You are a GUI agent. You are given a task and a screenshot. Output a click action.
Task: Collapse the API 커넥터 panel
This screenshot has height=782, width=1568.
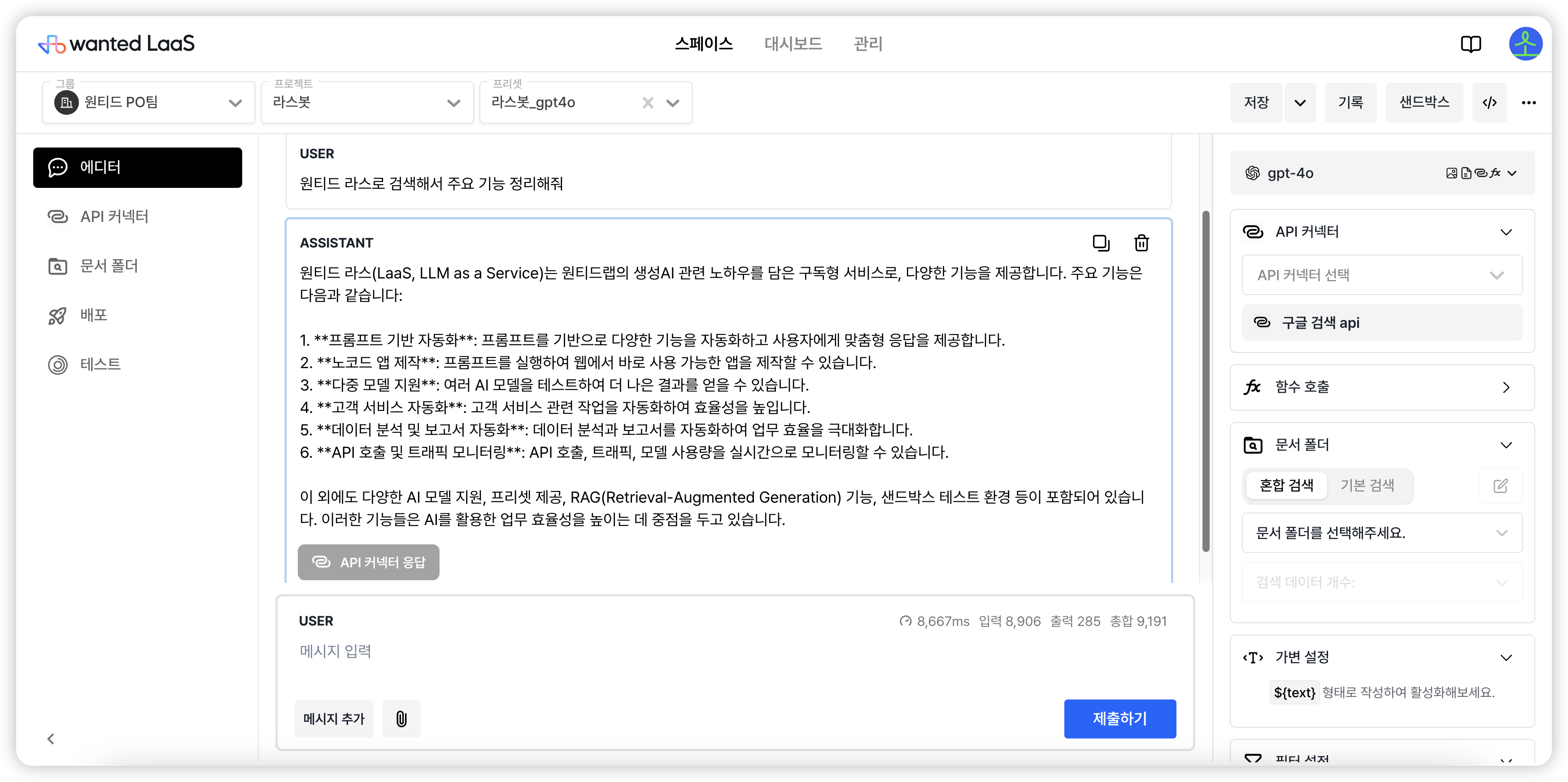pos(1506,232)
